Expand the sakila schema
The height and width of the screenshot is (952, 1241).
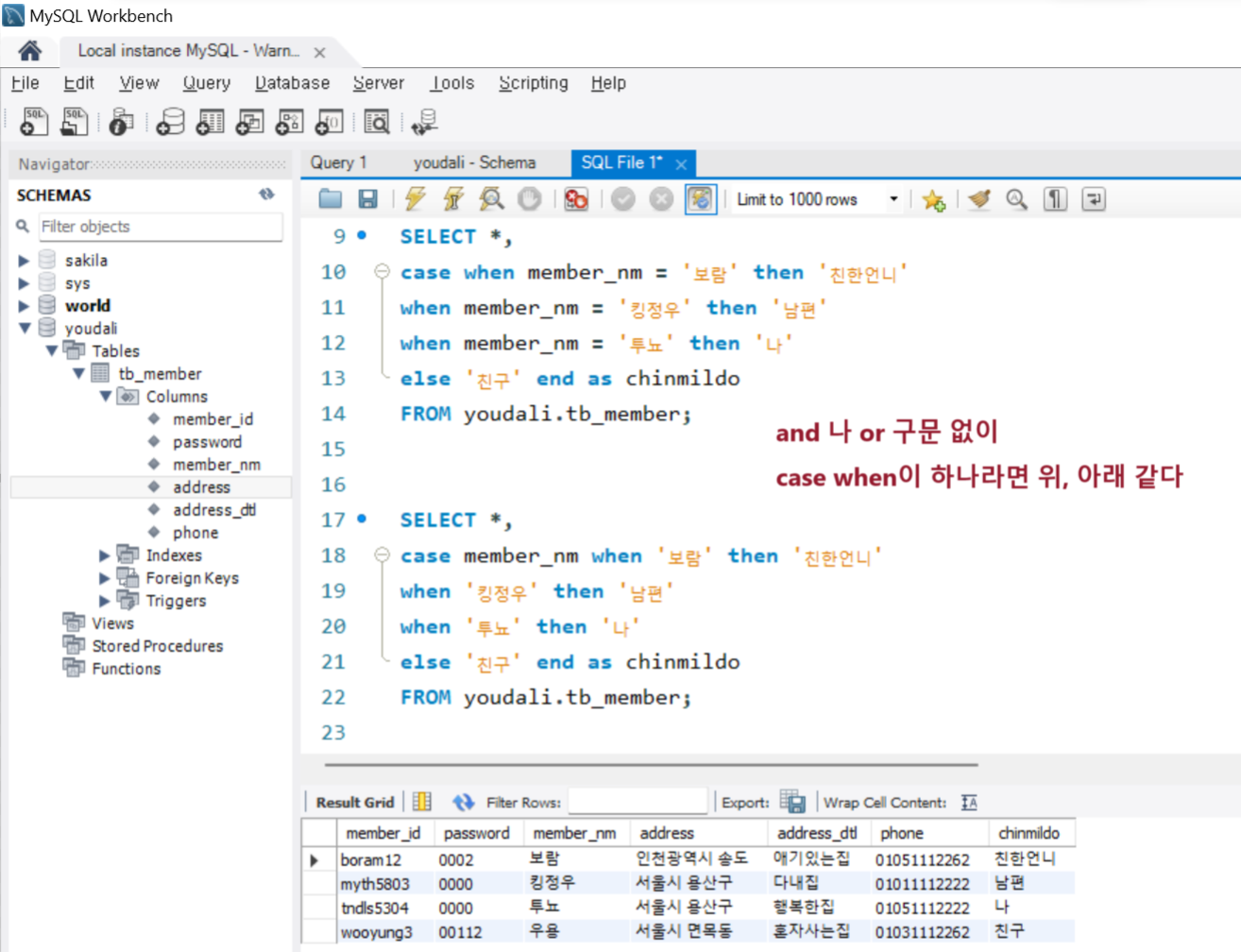(x=24, y=261)
